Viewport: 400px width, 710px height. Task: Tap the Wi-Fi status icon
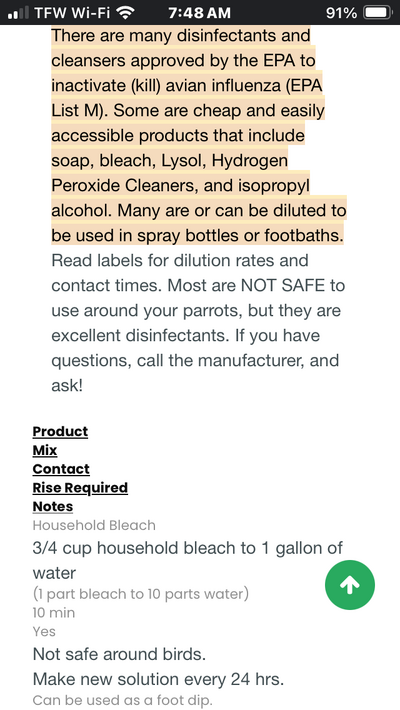pos(125,13)
